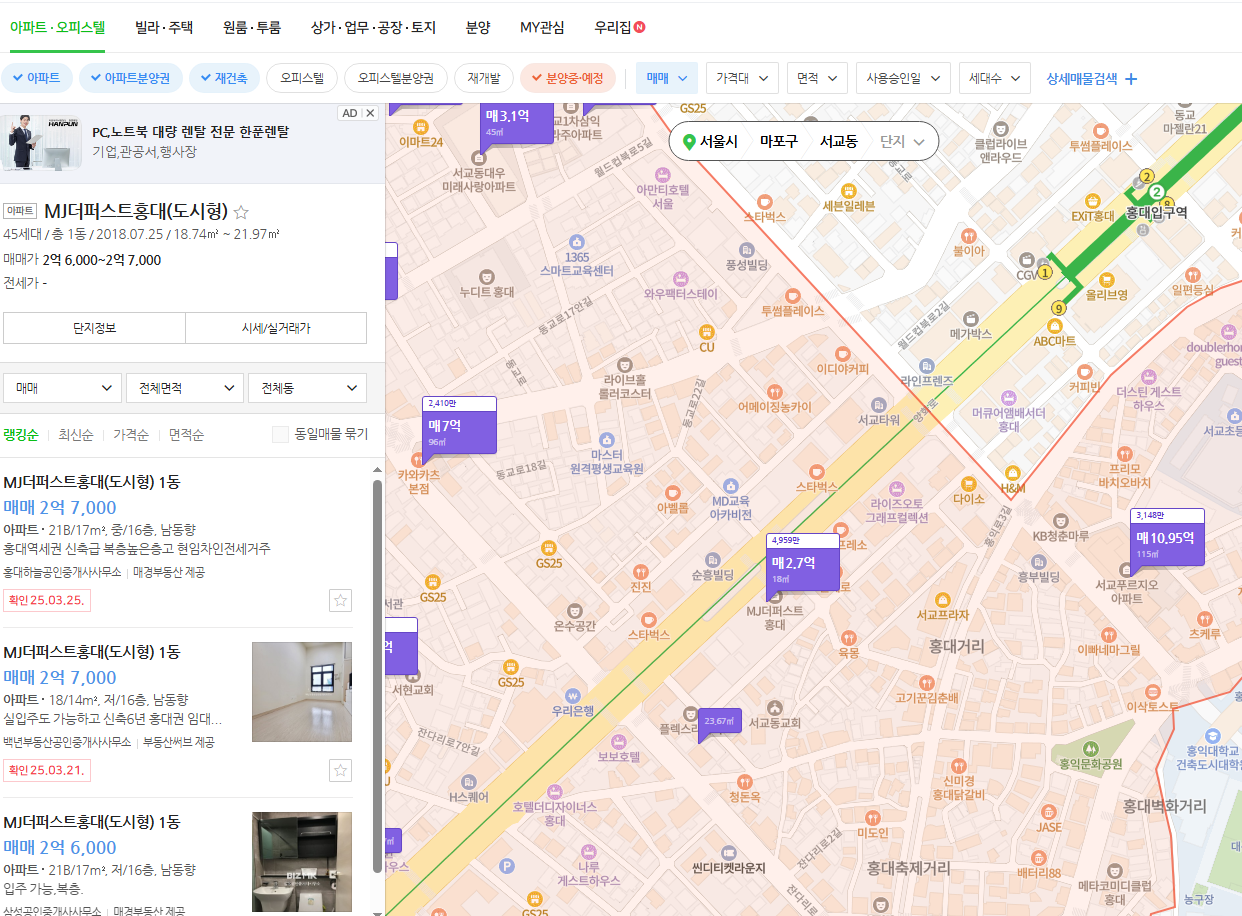Click the CU convenience store map icon

[706, 332]
